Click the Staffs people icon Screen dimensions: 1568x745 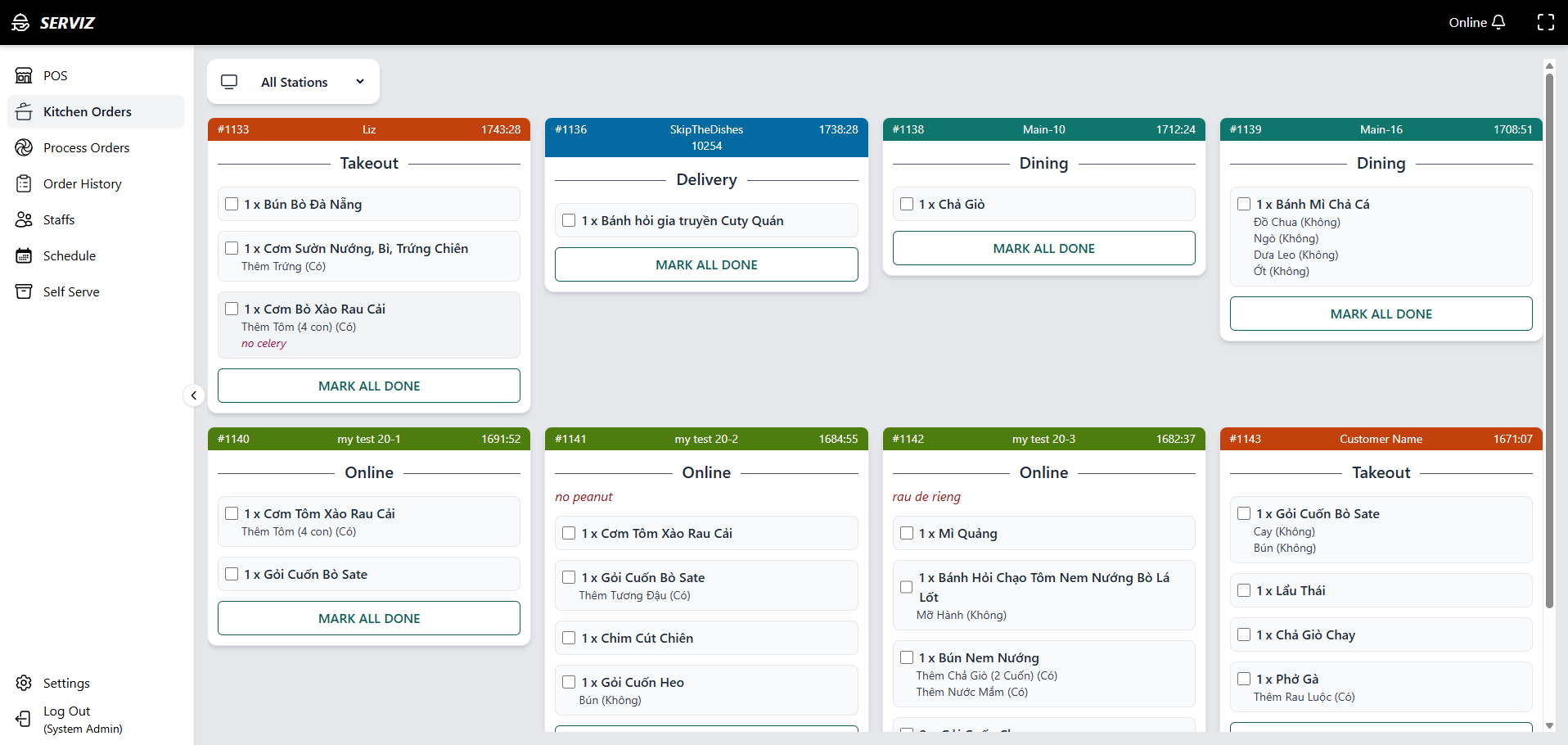[x=24, y=220]
